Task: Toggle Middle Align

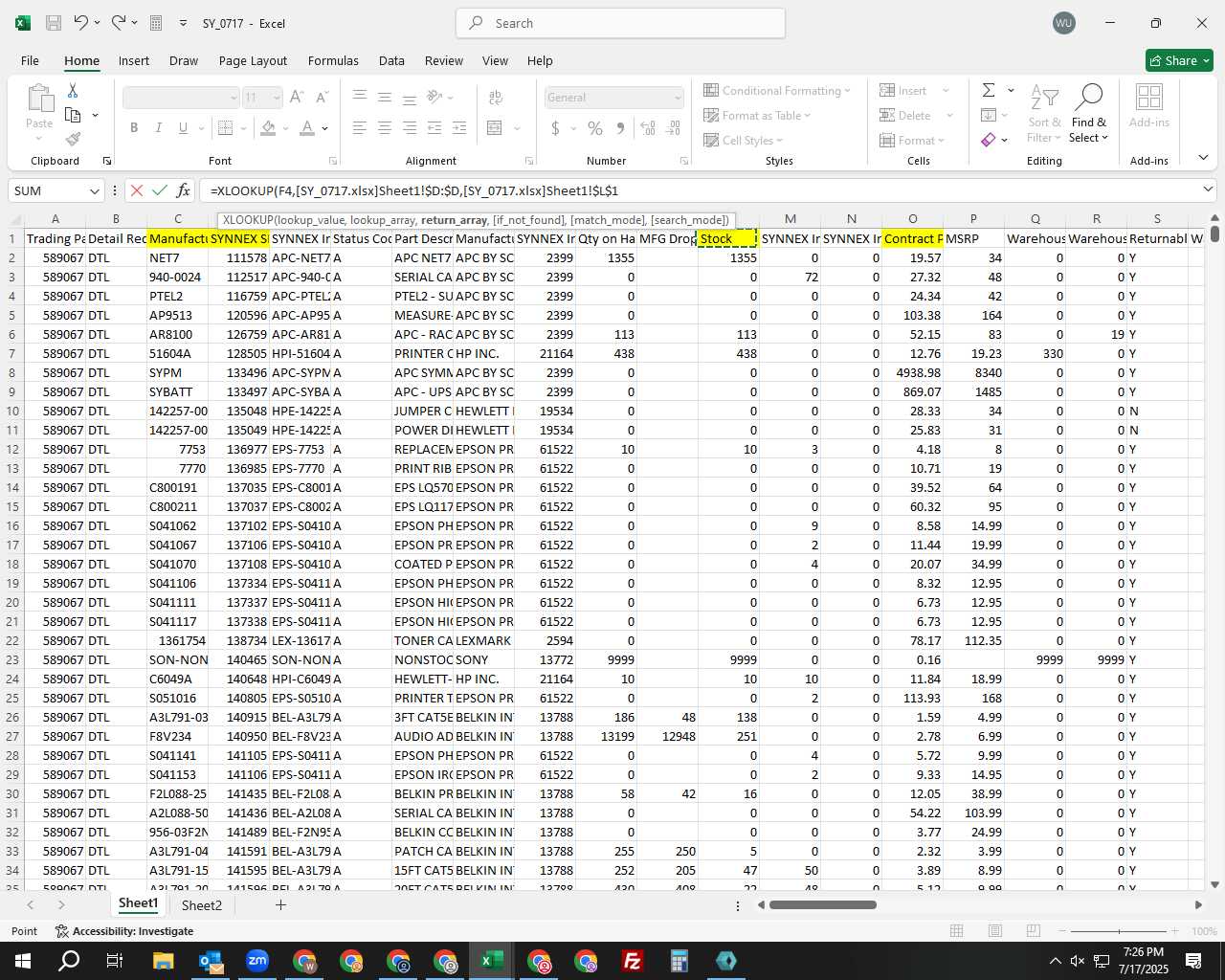Action: [x=384, y=97]
